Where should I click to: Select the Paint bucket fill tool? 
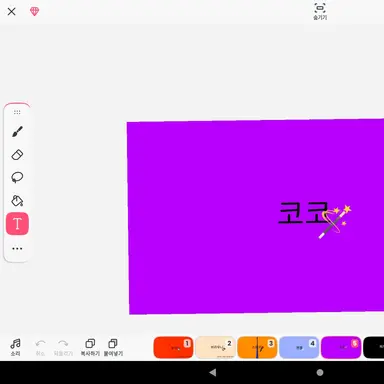tap(17, 201)
